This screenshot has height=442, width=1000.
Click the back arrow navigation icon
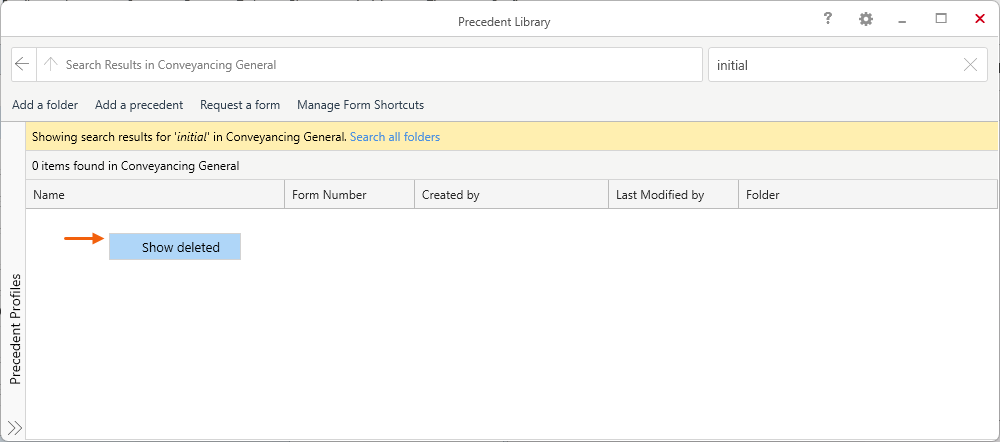pyautogui.click(x=23, y=65)
